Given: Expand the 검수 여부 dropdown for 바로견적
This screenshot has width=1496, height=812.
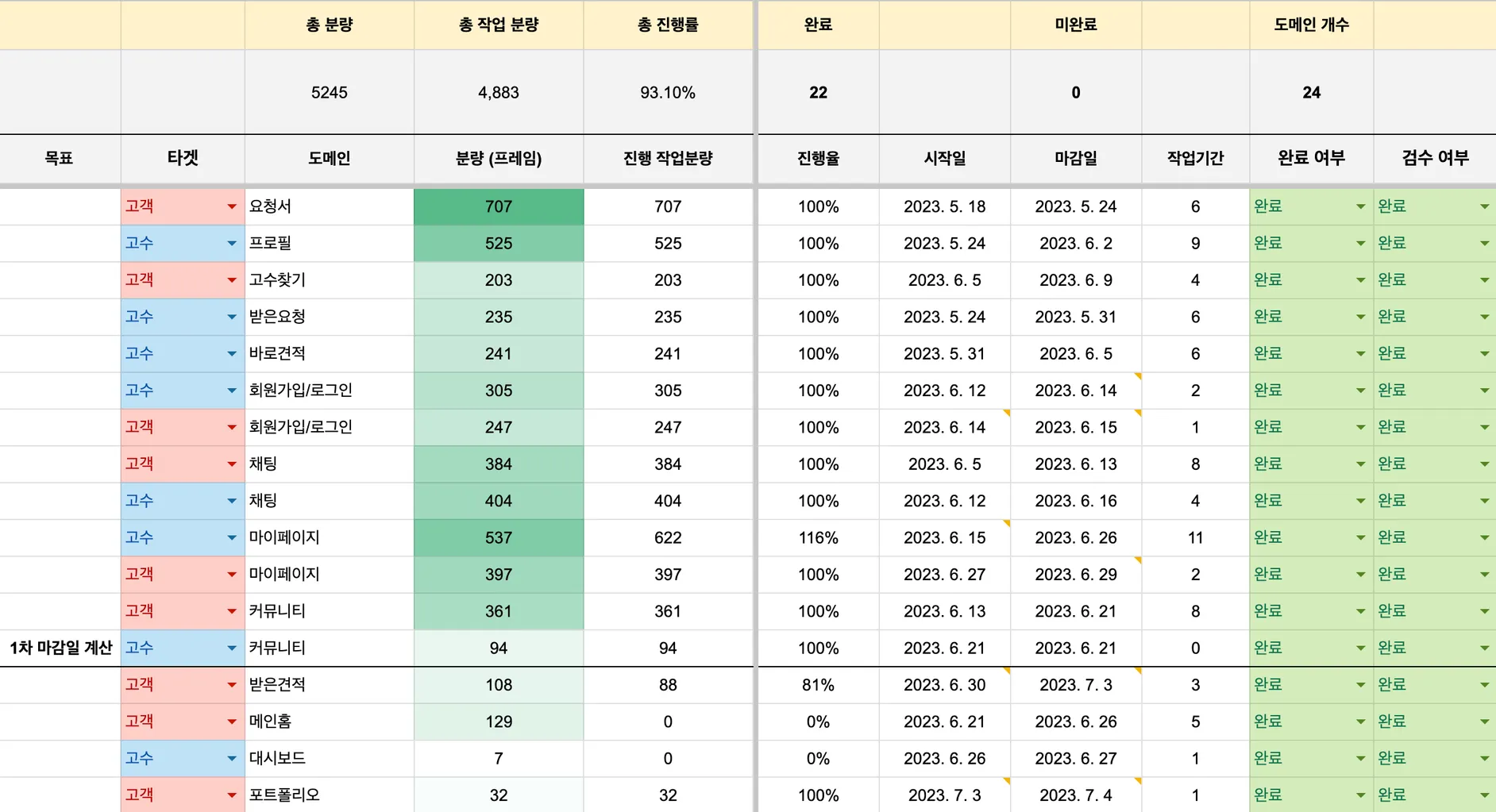Looking at the screenshot, I should coord(1484,354).
